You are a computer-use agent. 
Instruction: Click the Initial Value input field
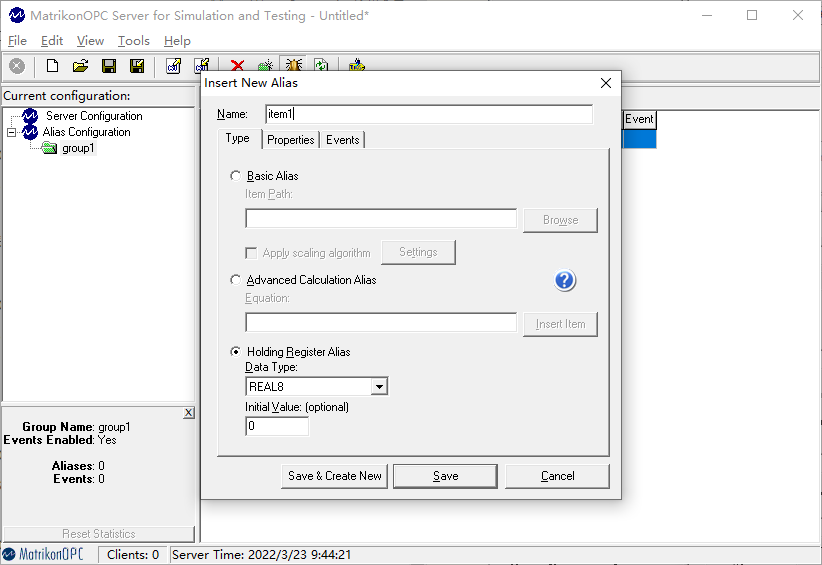(277, 426)
